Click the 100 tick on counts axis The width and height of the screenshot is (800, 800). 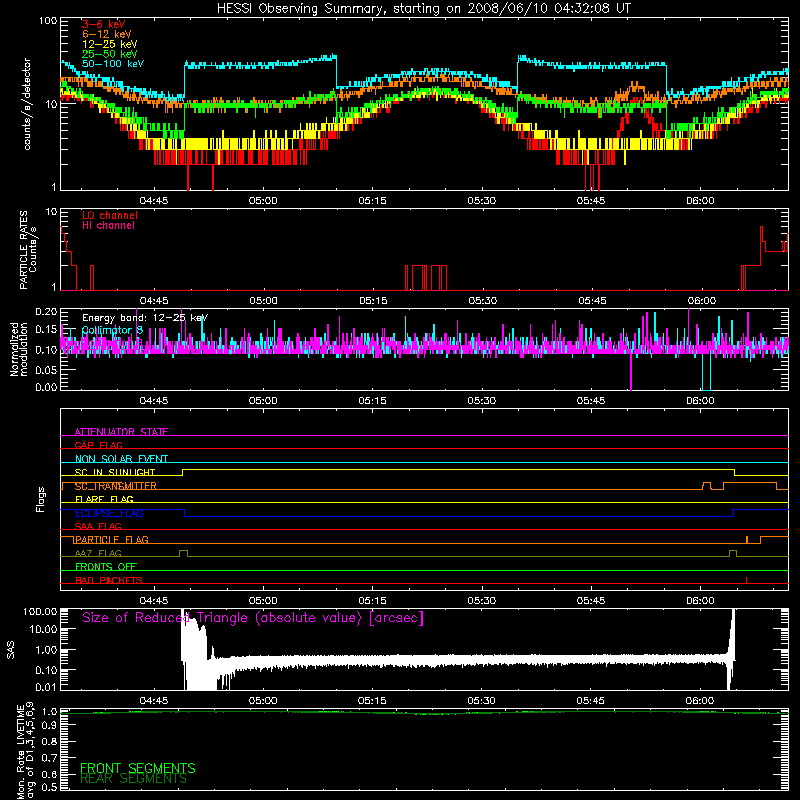(x=47, y=21)
